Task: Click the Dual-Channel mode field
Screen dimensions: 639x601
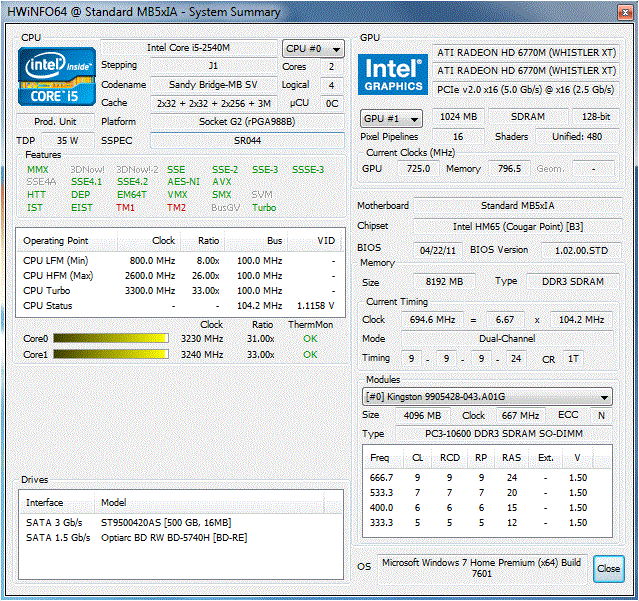Action: (x=507, y=339)
